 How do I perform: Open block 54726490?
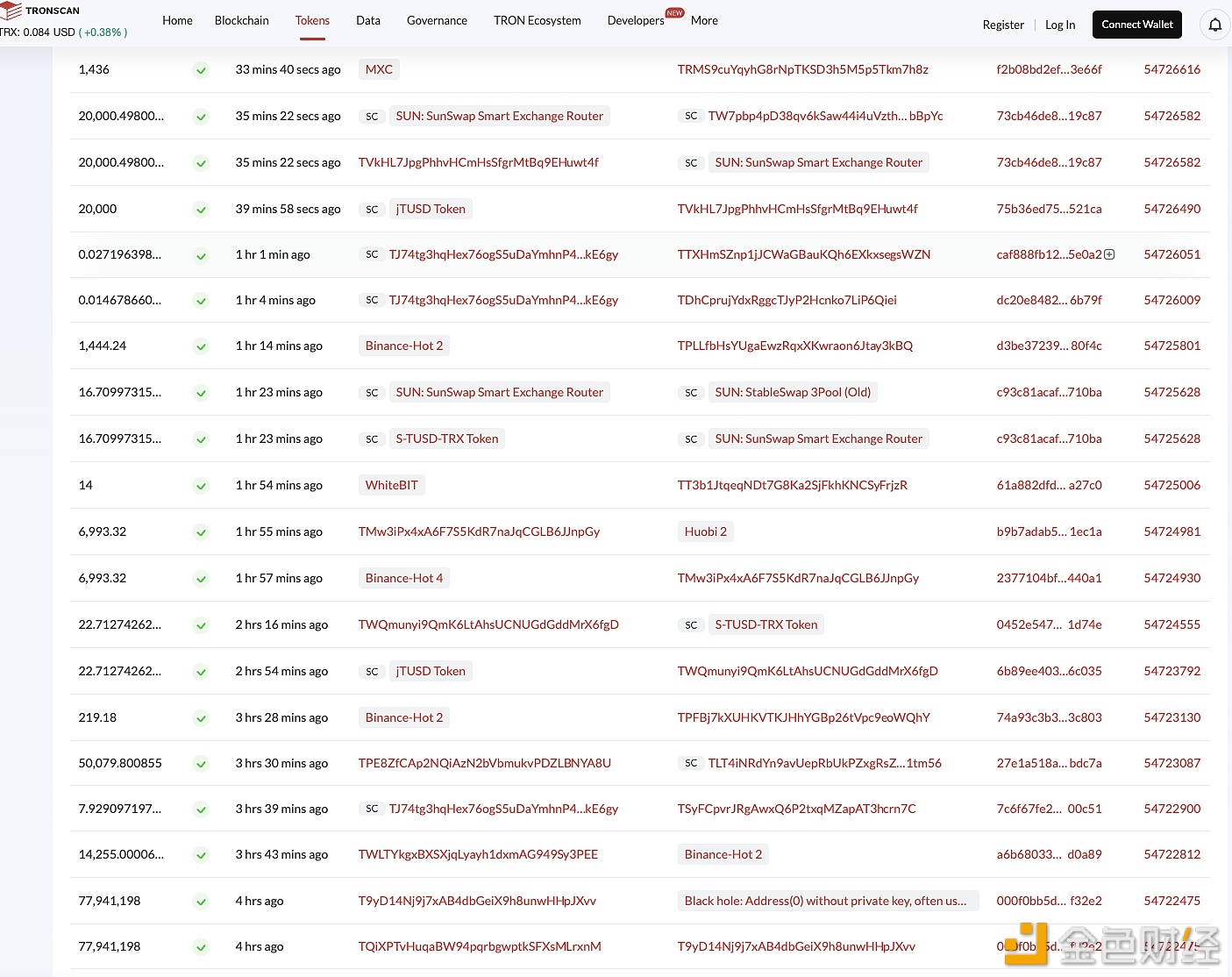[1171, 209]
